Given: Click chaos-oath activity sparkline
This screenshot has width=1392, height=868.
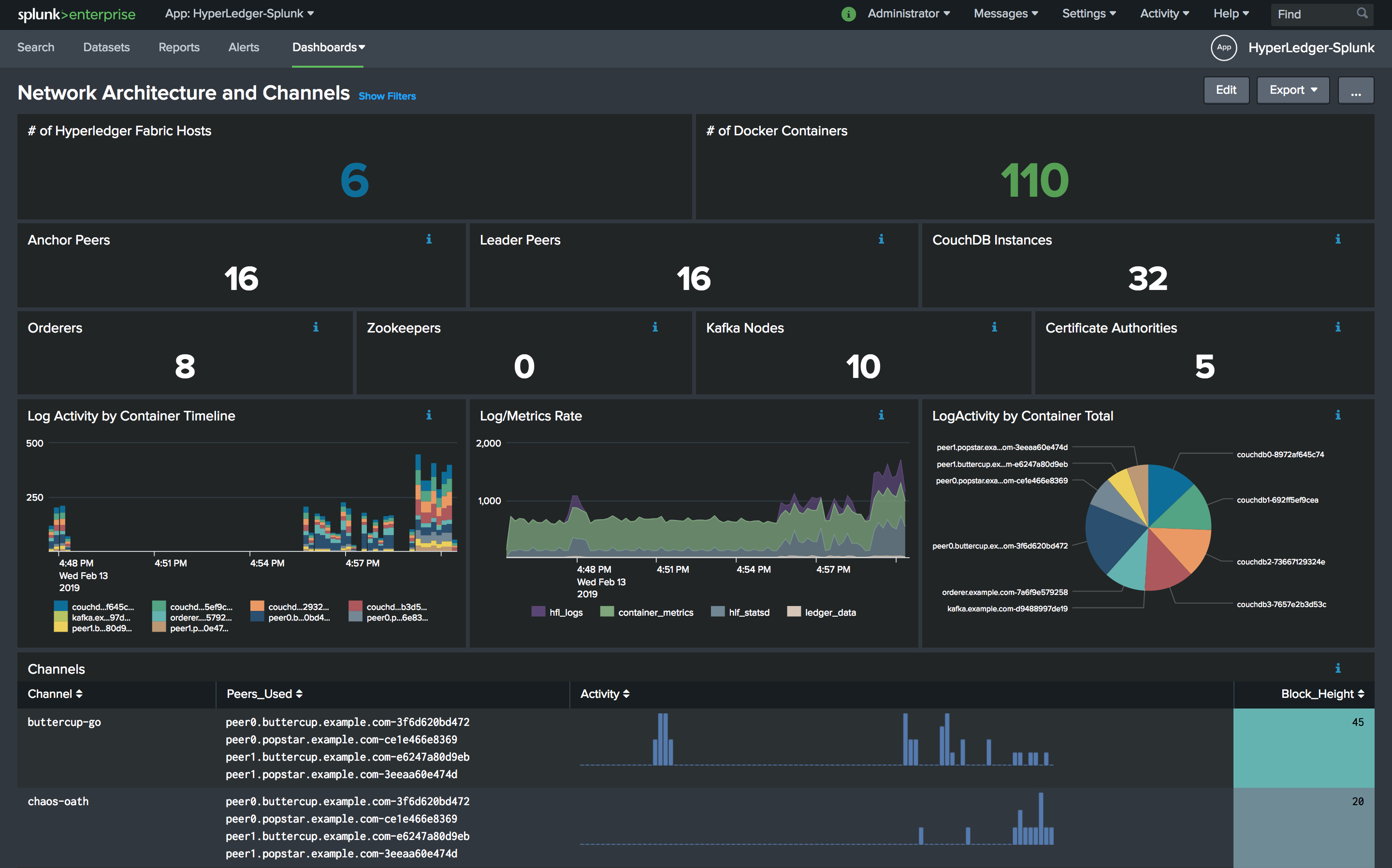Looking at the screenshot, I should click(816, 819).
